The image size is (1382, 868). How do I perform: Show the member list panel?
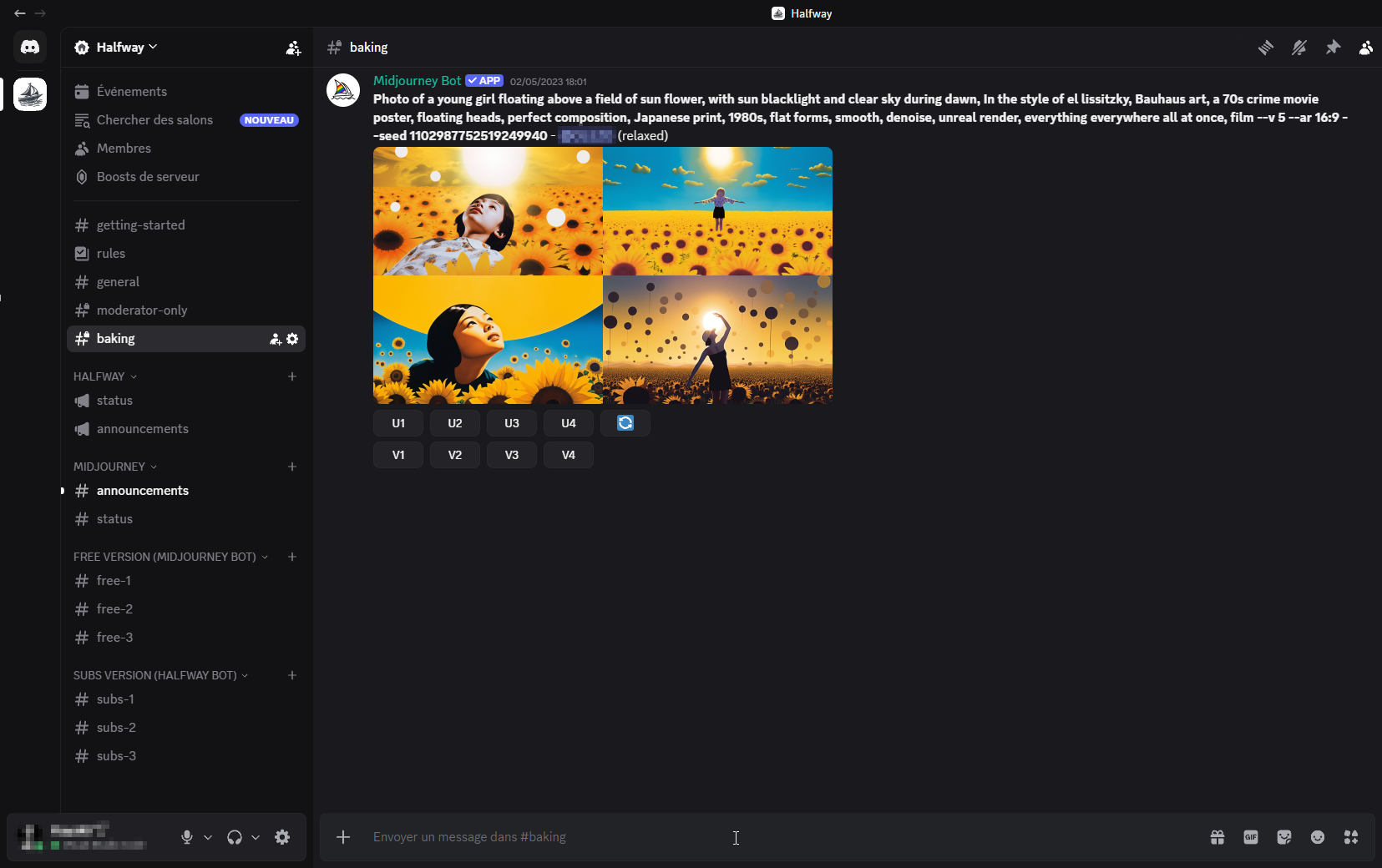1365,48
